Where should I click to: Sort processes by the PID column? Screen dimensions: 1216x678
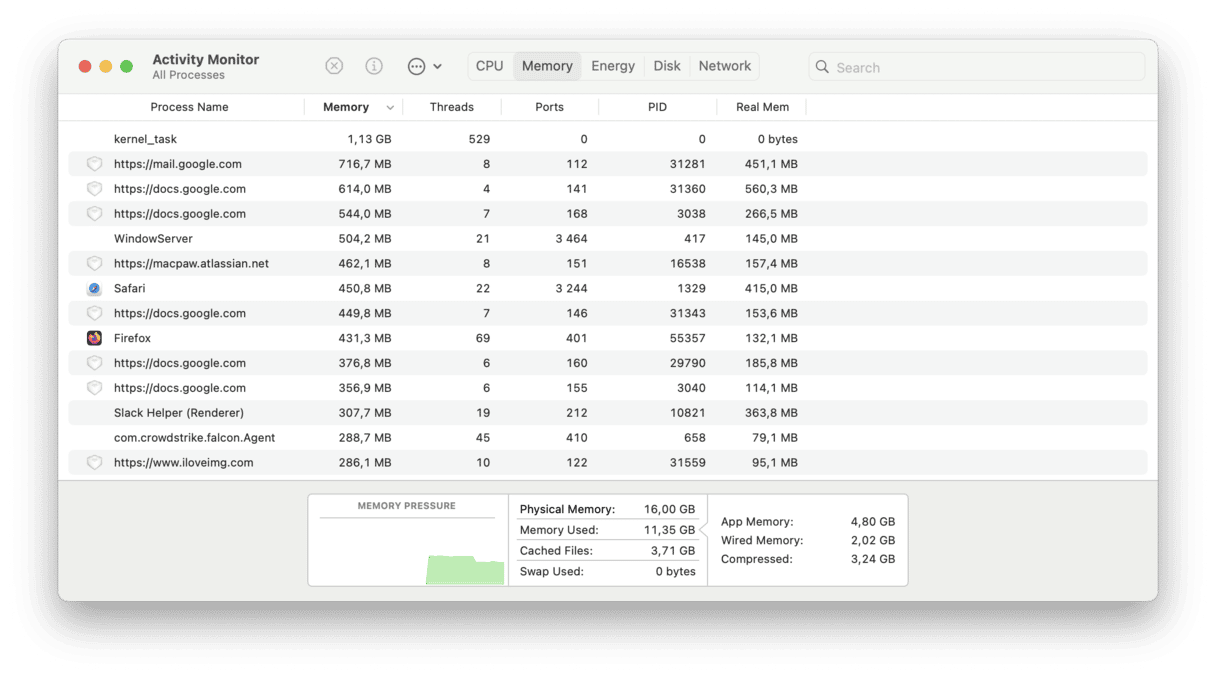click(657, 106)
